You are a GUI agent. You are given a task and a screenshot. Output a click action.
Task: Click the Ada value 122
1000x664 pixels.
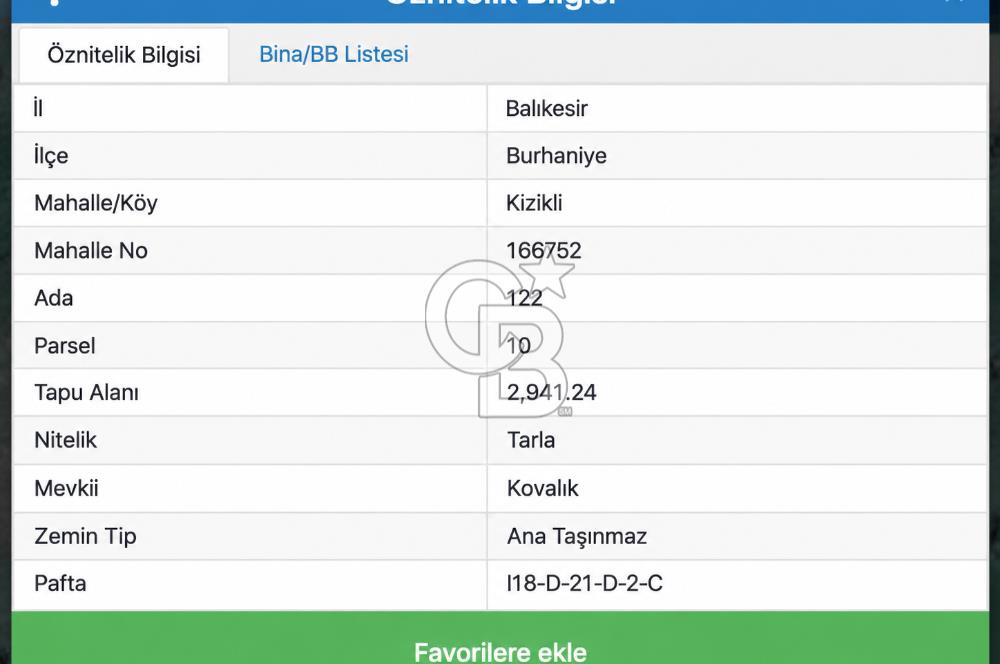pyautogui.click(x=524, y=298)
